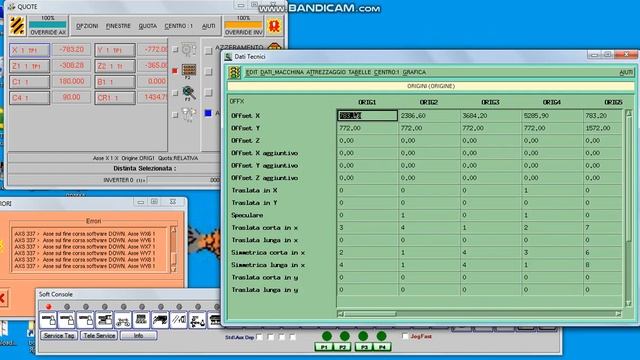
Task: Toggle the red checkbox beside the F2 icon
Action: point(175,71)
